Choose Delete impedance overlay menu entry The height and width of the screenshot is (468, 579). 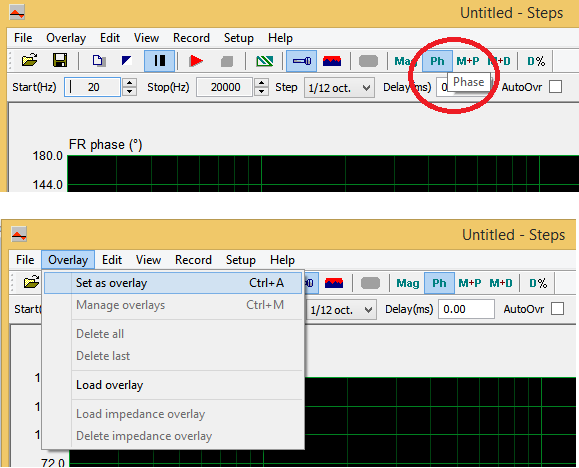point(173,436)
